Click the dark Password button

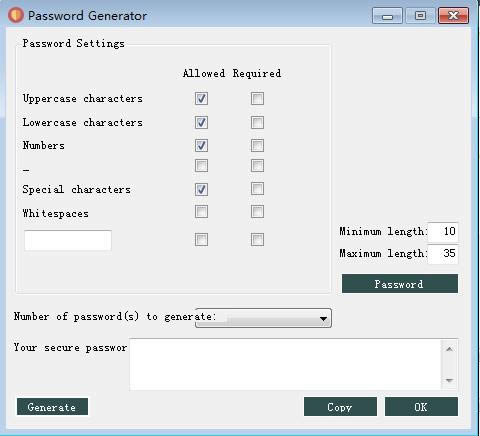[400, 284]
